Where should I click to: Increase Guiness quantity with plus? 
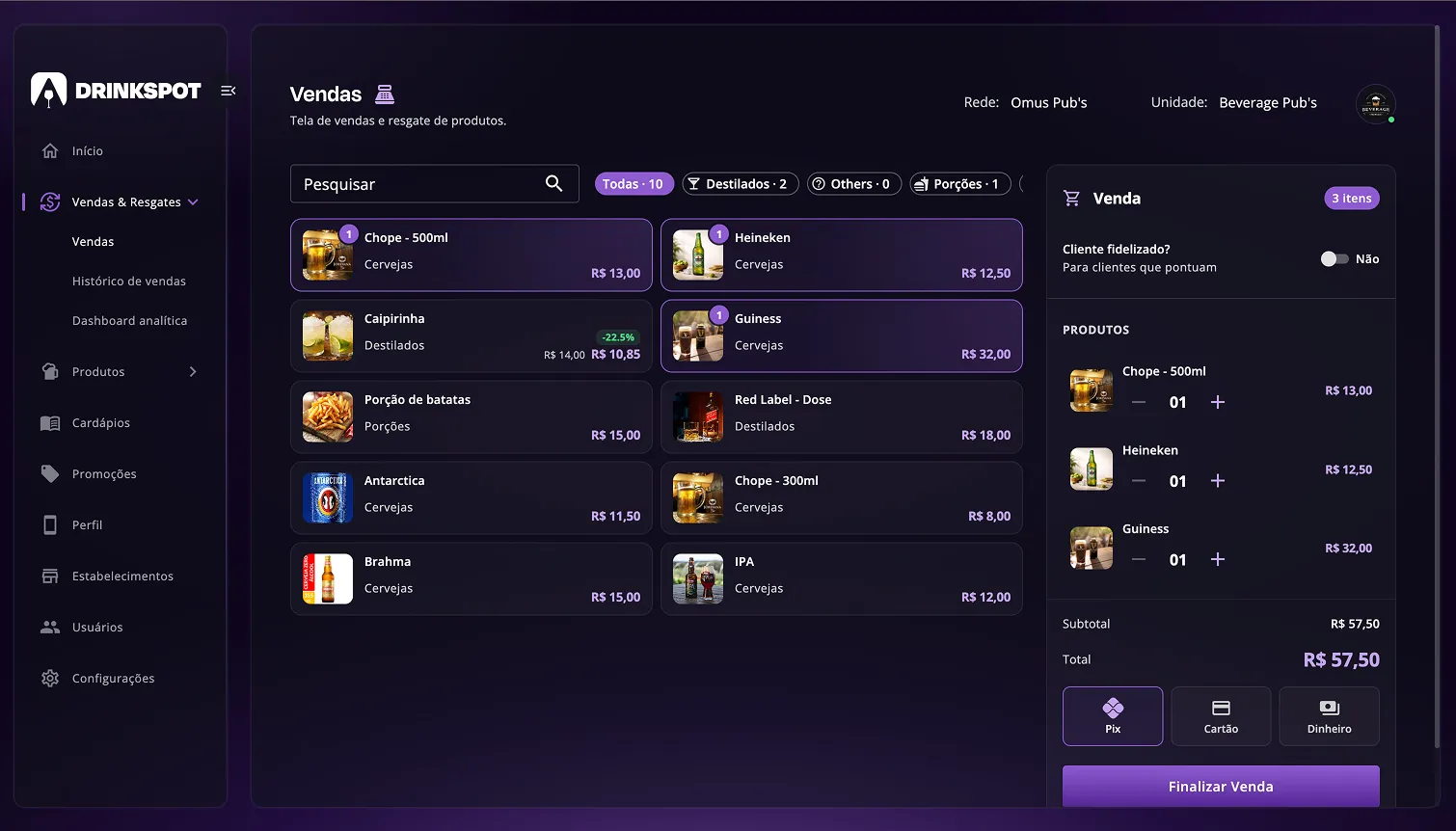point(1218,559)
